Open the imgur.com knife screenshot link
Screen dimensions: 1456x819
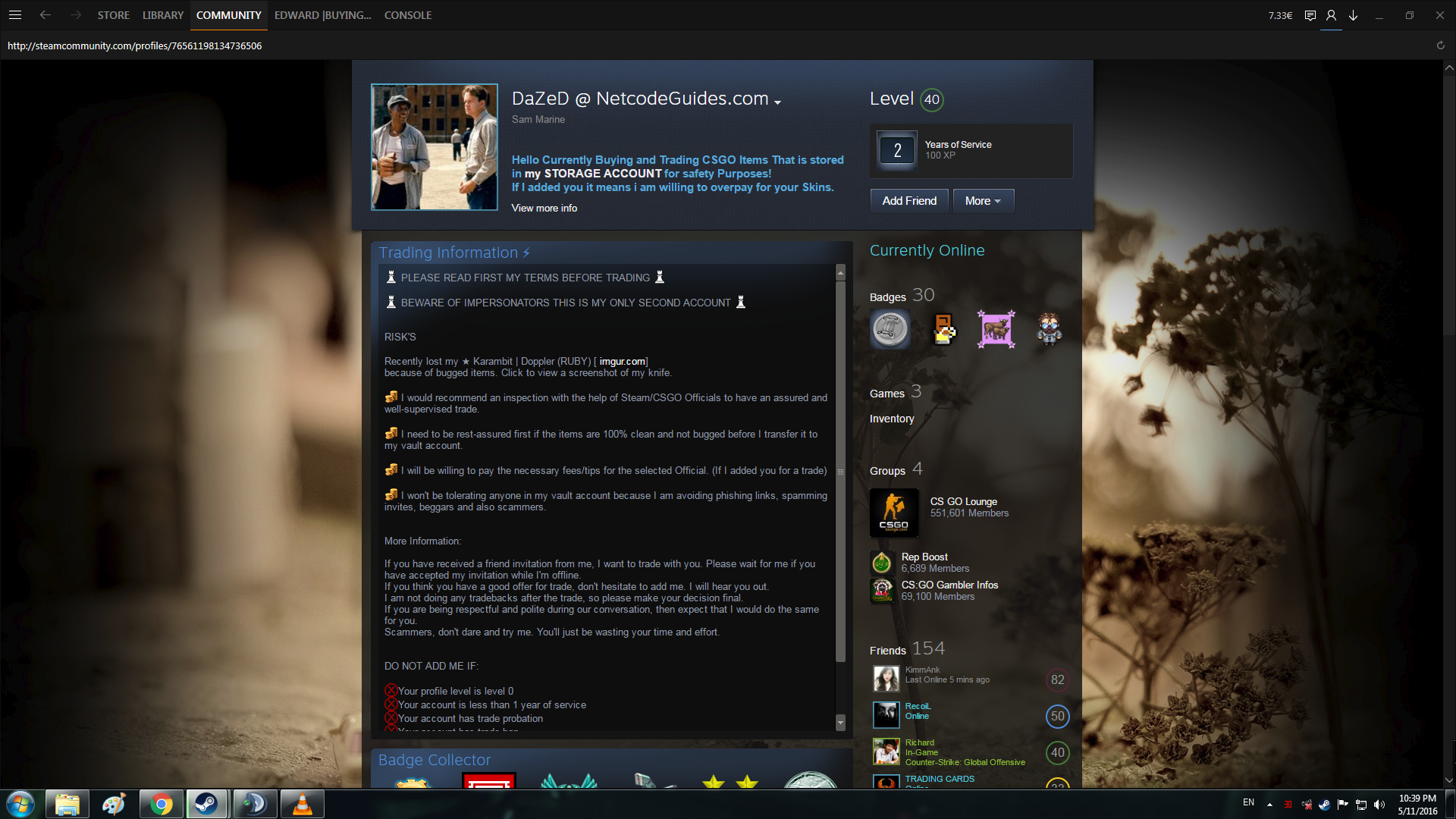click(622, 362)
